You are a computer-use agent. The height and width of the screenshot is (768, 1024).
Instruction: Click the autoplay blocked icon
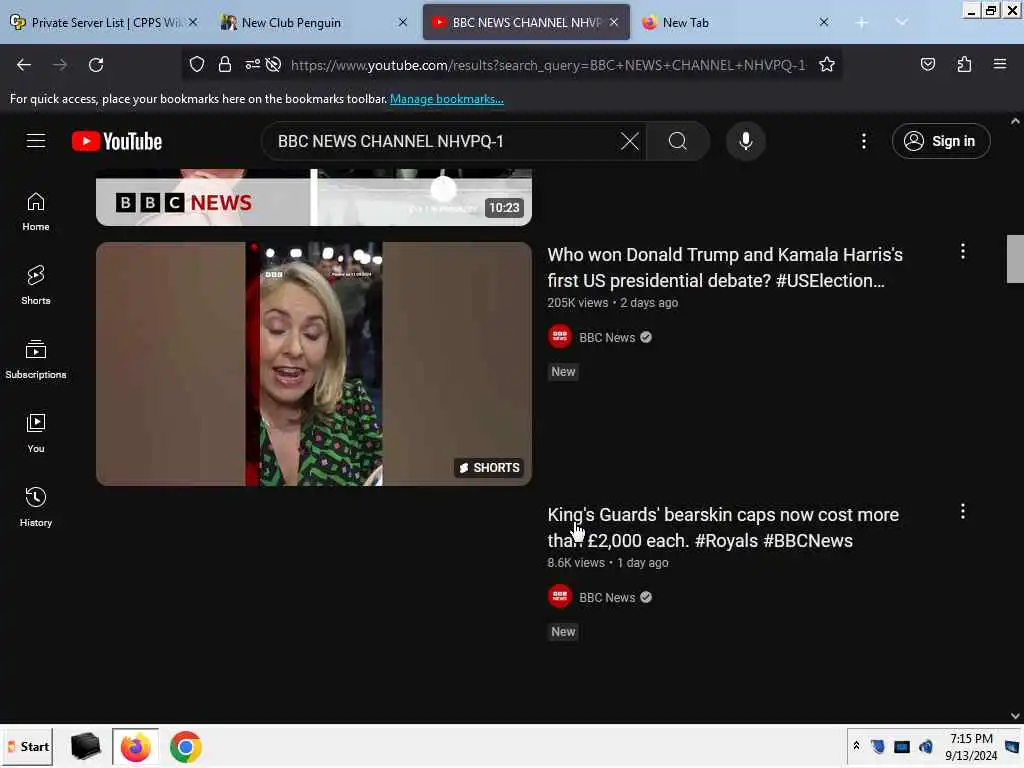[274, 64]
